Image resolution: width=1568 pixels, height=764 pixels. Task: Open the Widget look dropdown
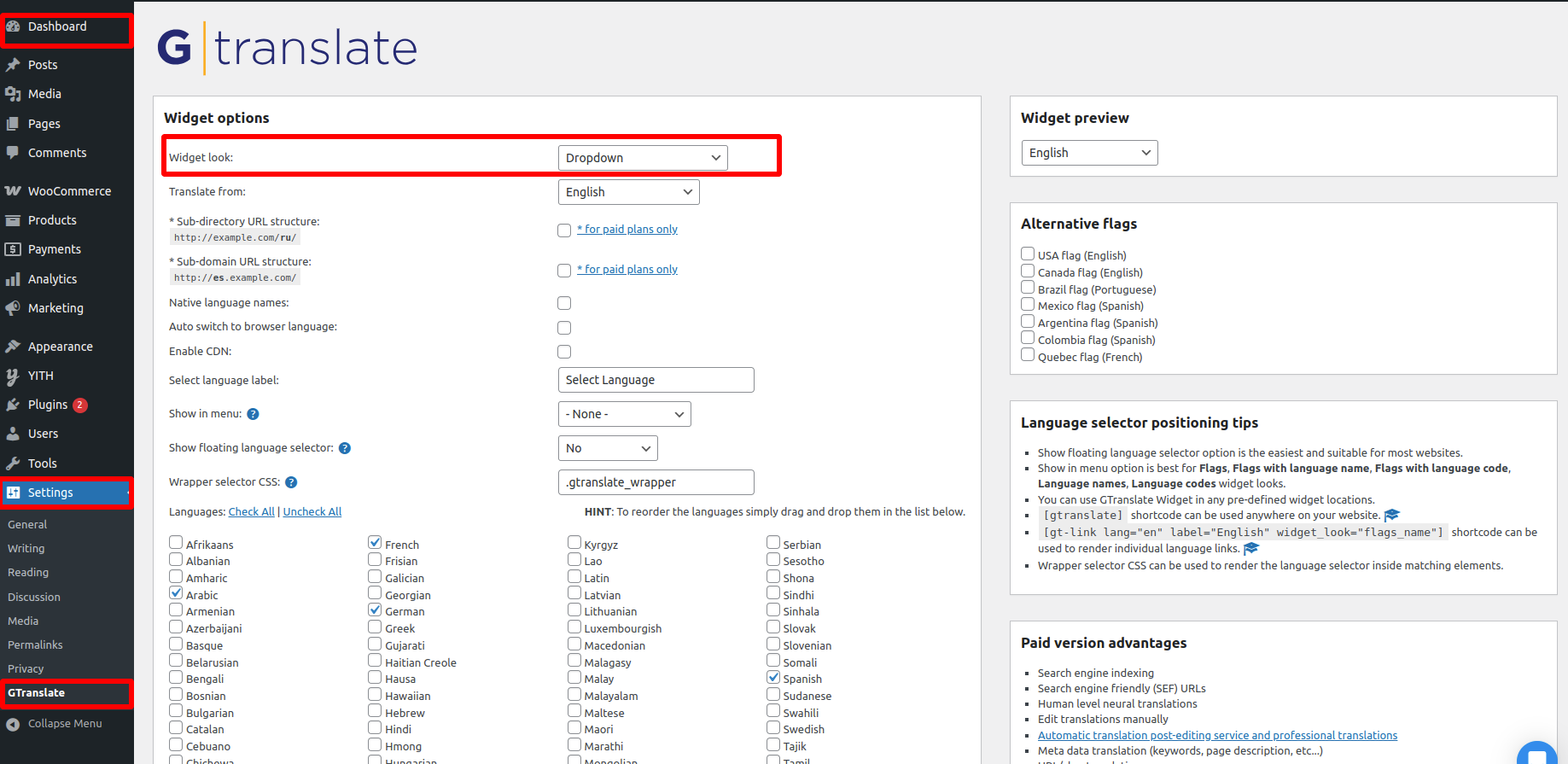[x=643, y=158]
